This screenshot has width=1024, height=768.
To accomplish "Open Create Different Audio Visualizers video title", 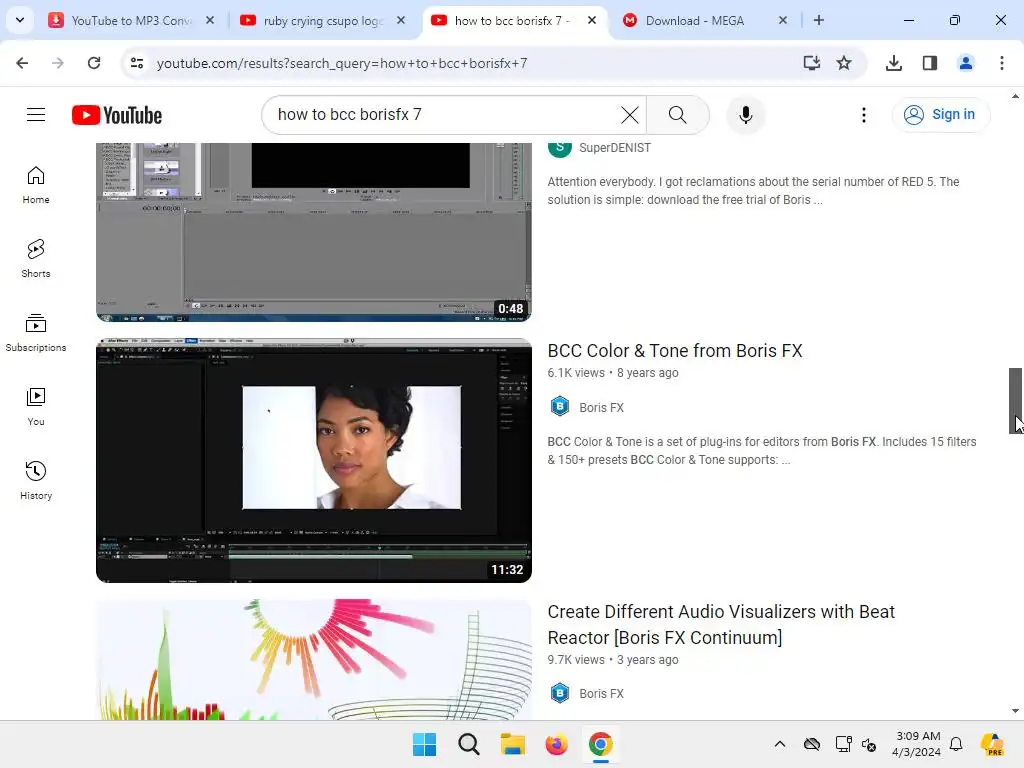I will (720, 624).
